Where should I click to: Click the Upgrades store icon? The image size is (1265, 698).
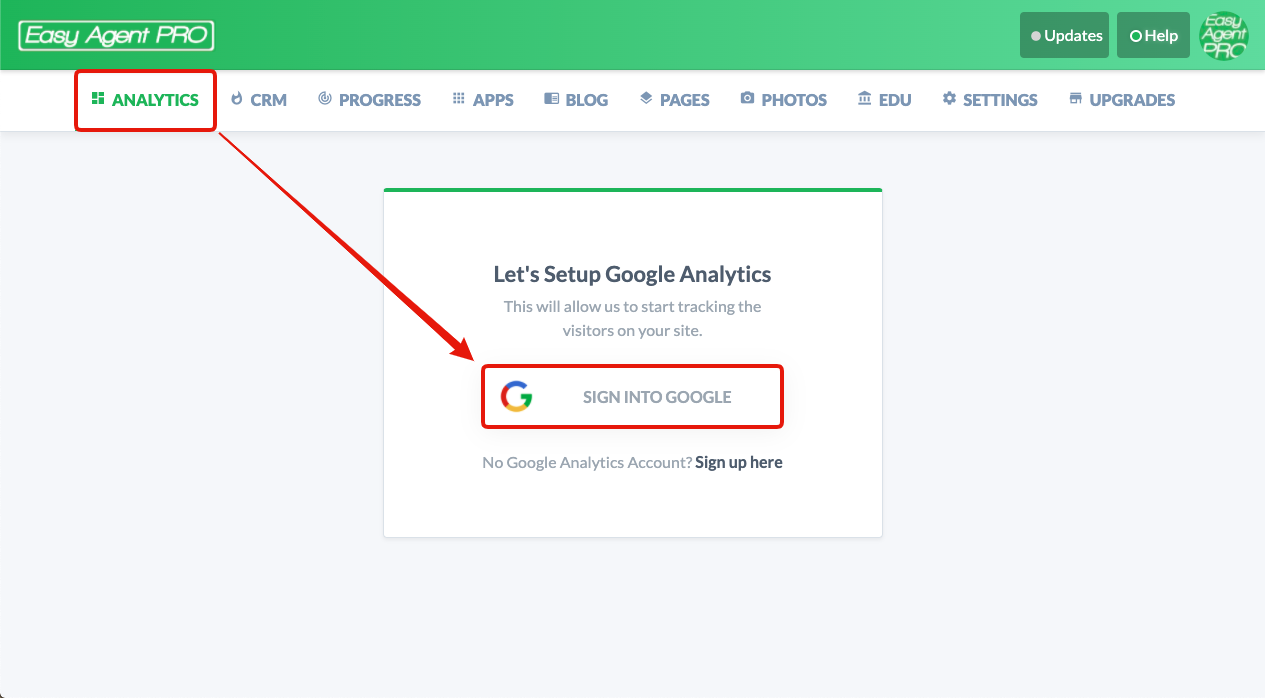[x=1076, y=99]
